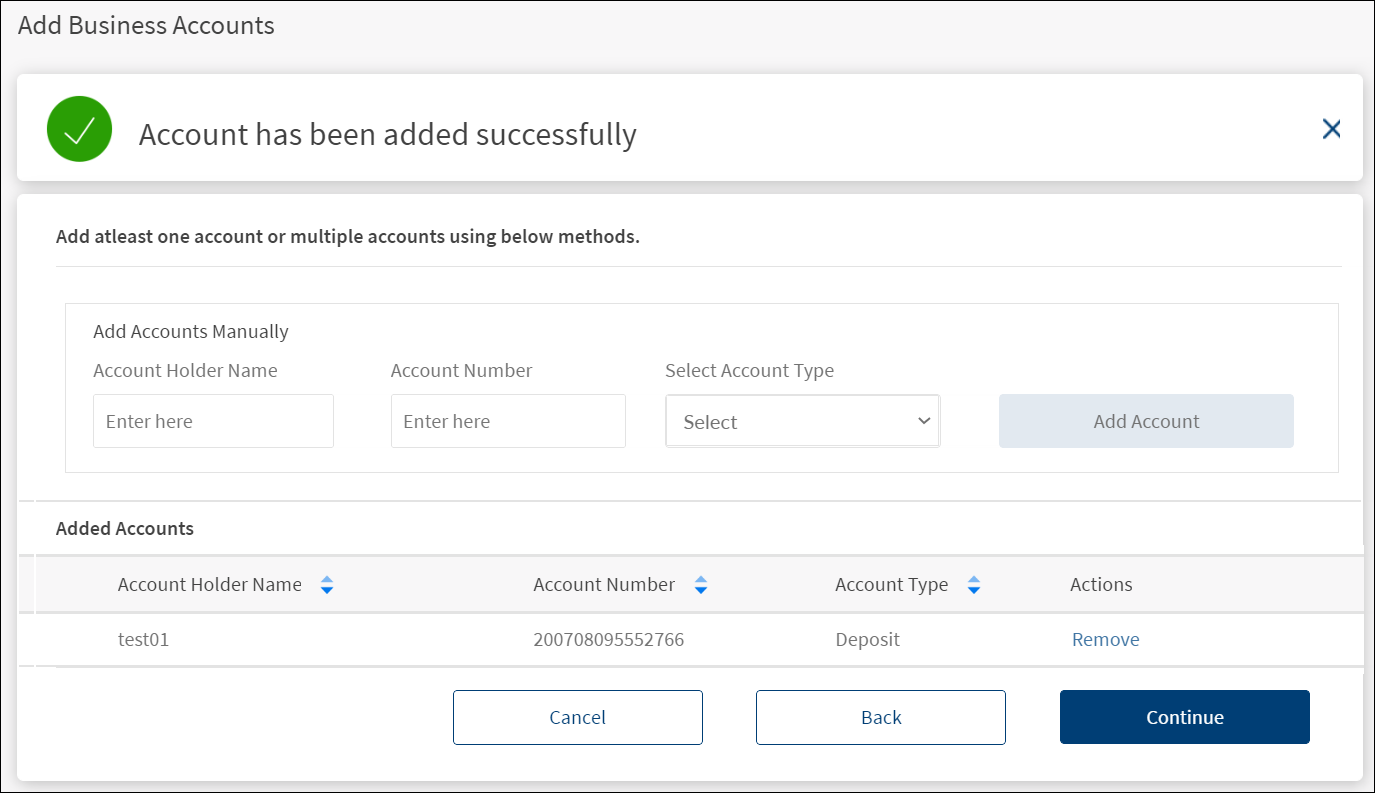Click the Add Business Accounts page title
Screen dimensions: 1375x793
pyautogui.click(x=146, y=26)
